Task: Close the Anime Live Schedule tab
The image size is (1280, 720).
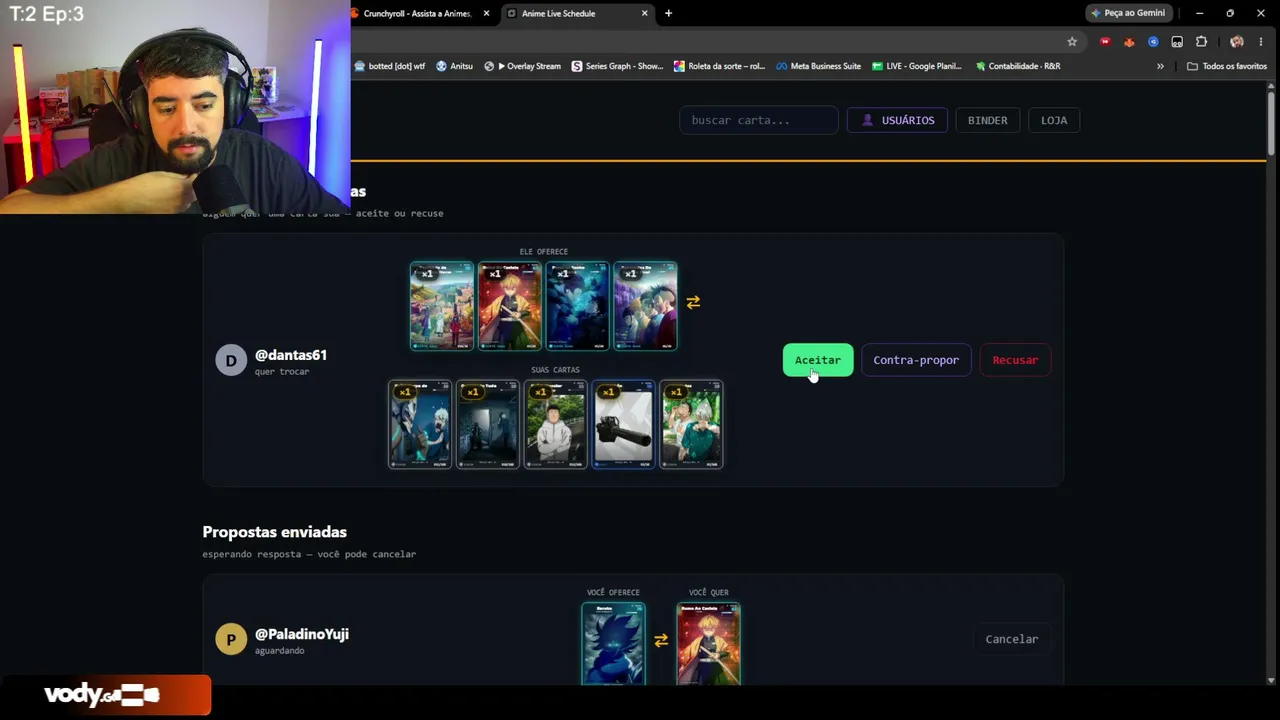Action: click(644, 13)
